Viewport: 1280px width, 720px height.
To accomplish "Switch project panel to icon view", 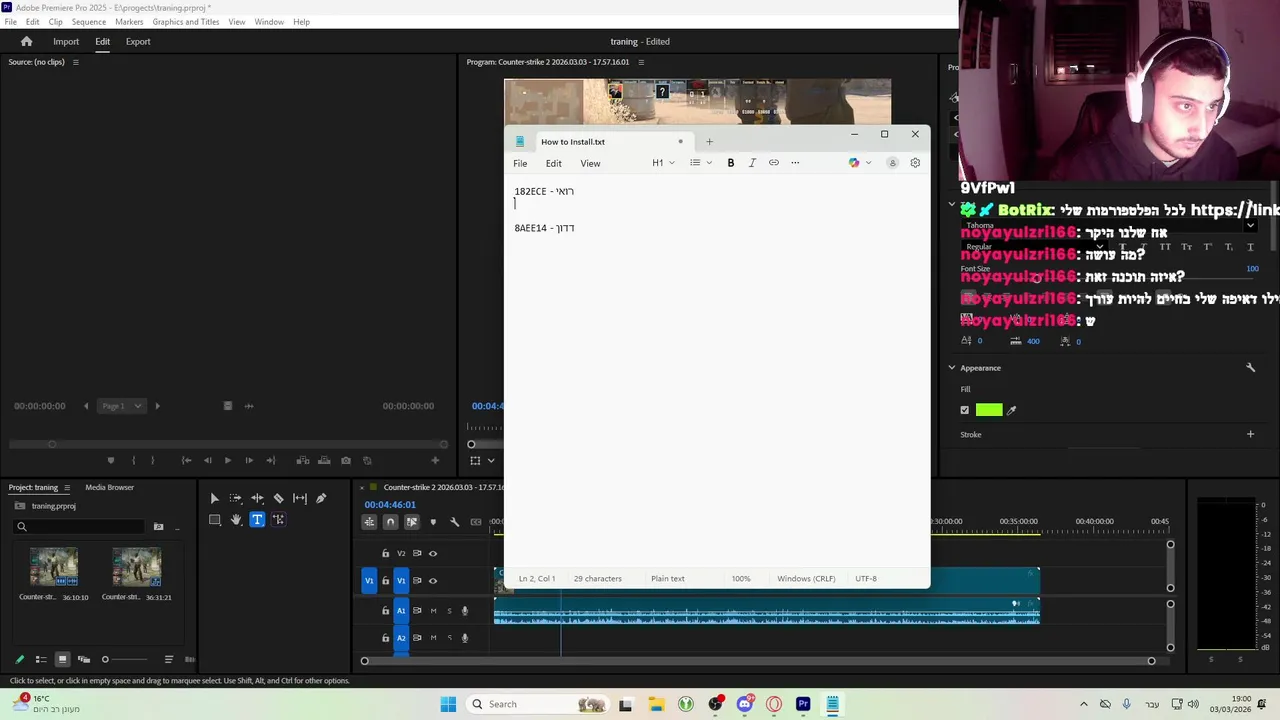I will (x=62, y=659).
